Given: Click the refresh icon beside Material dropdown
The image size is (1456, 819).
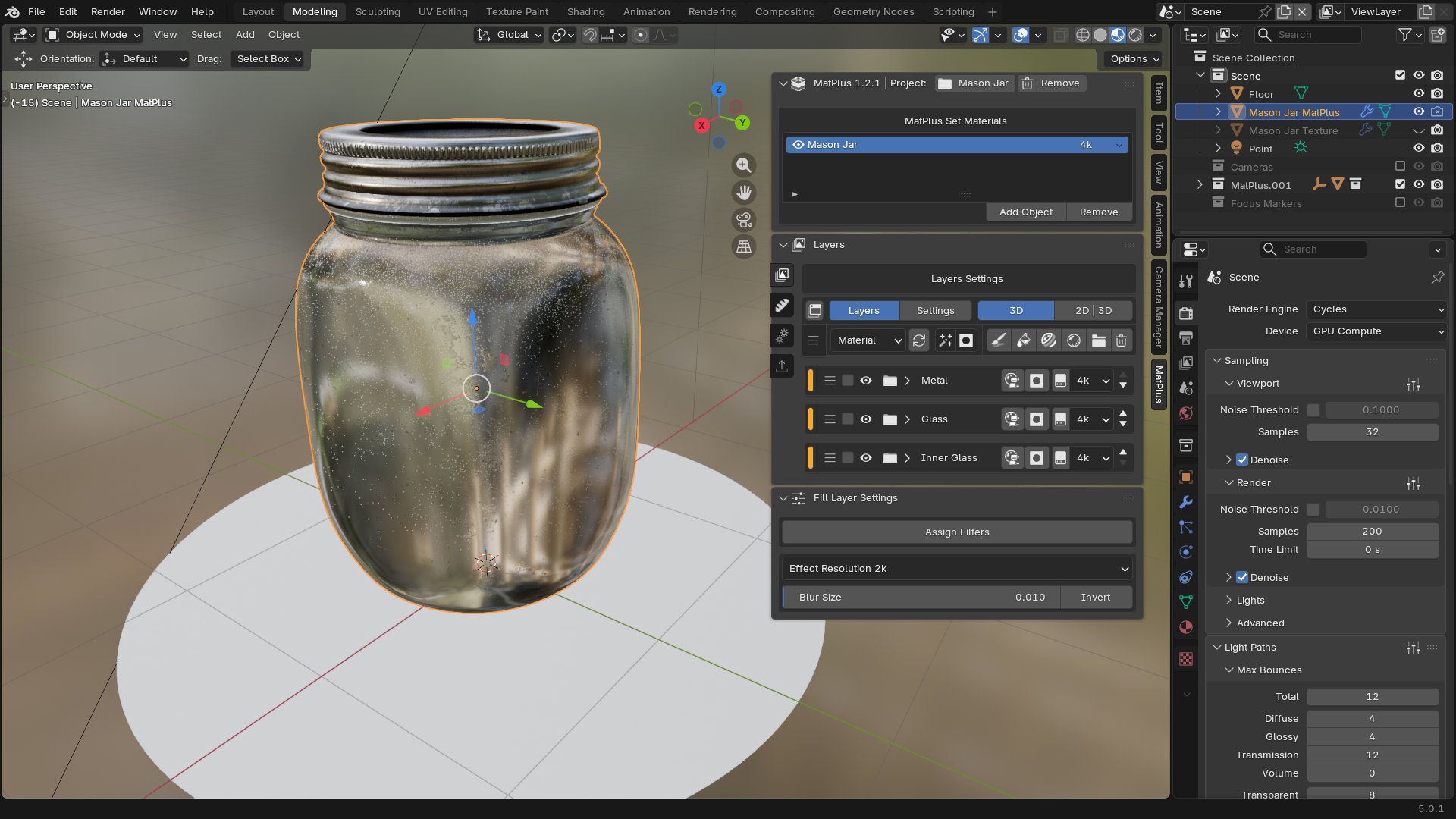Looking at the screenshot, I should tap(919, 340).
